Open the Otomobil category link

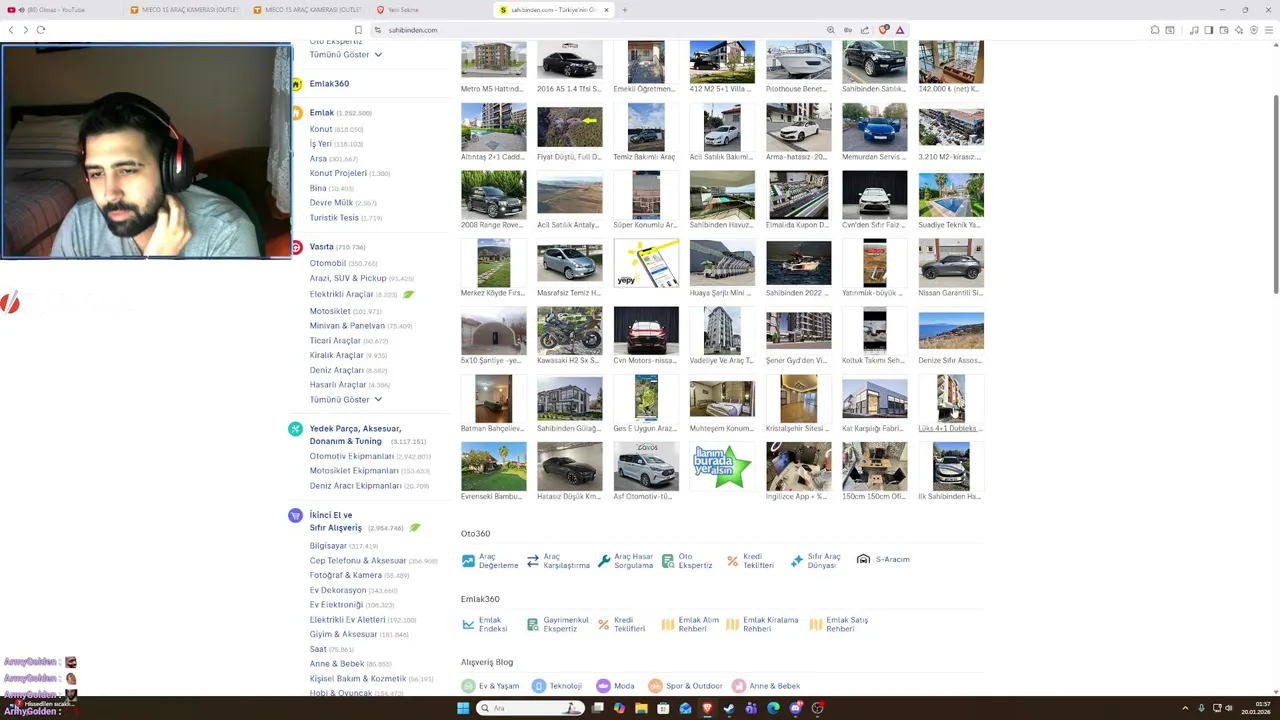coord(328,264)
